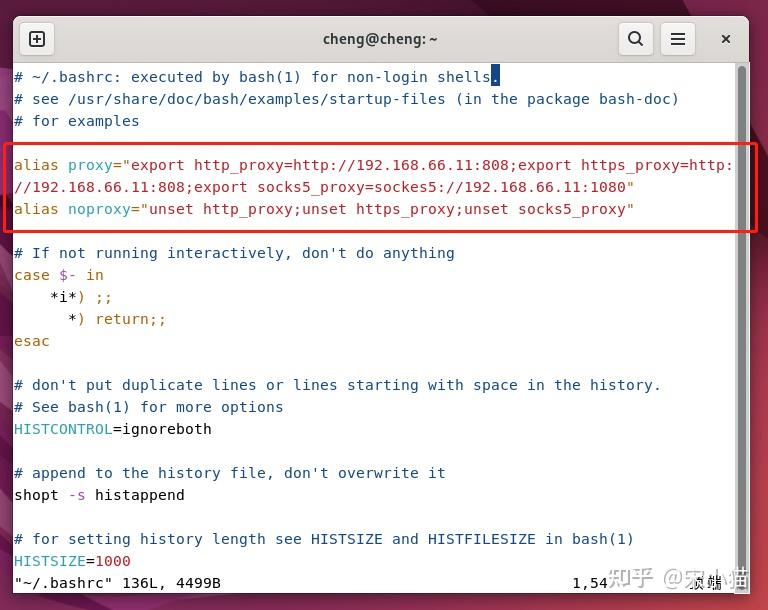Open the hamburger menu
Screen dimensions: 768x610
coord(677,39)
